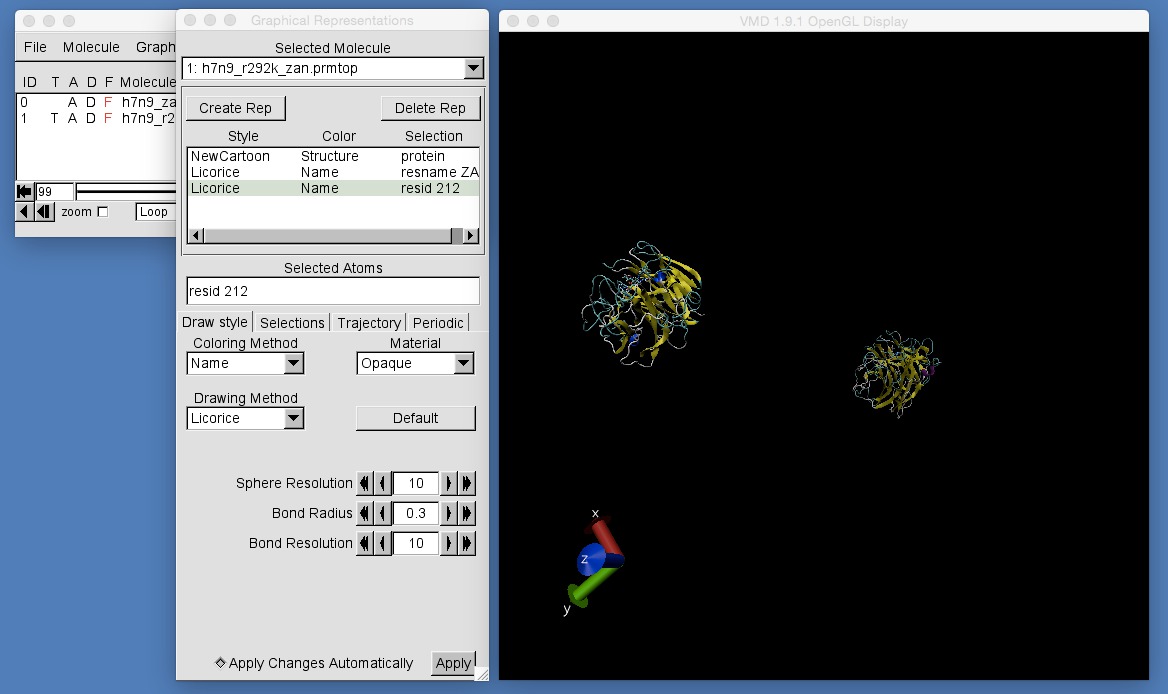Toggle Displayed flag for molecule 1

coord(91,118)
